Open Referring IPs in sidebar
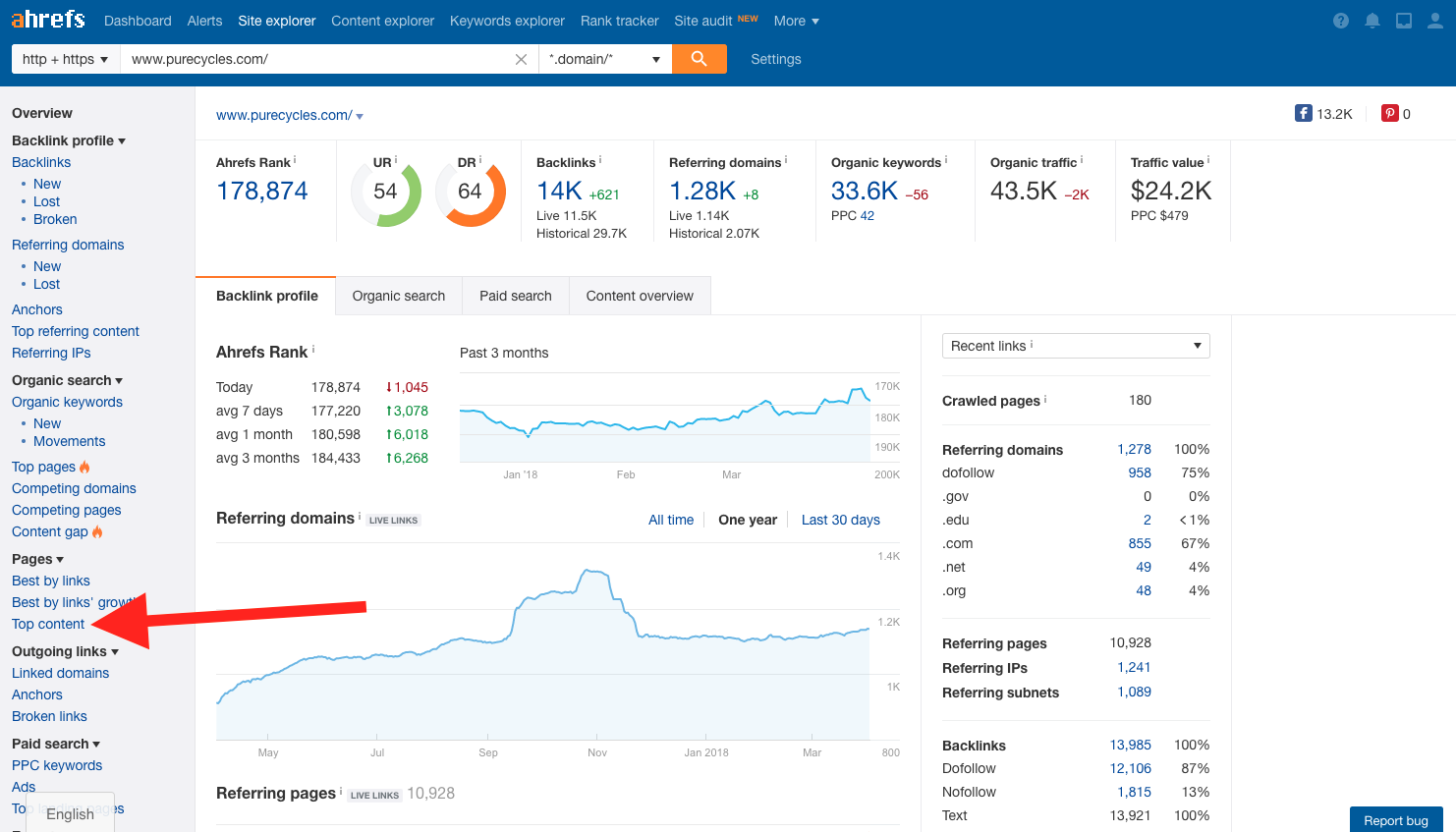This screenshot has width=1456, height=832. [x=51, y=353]
